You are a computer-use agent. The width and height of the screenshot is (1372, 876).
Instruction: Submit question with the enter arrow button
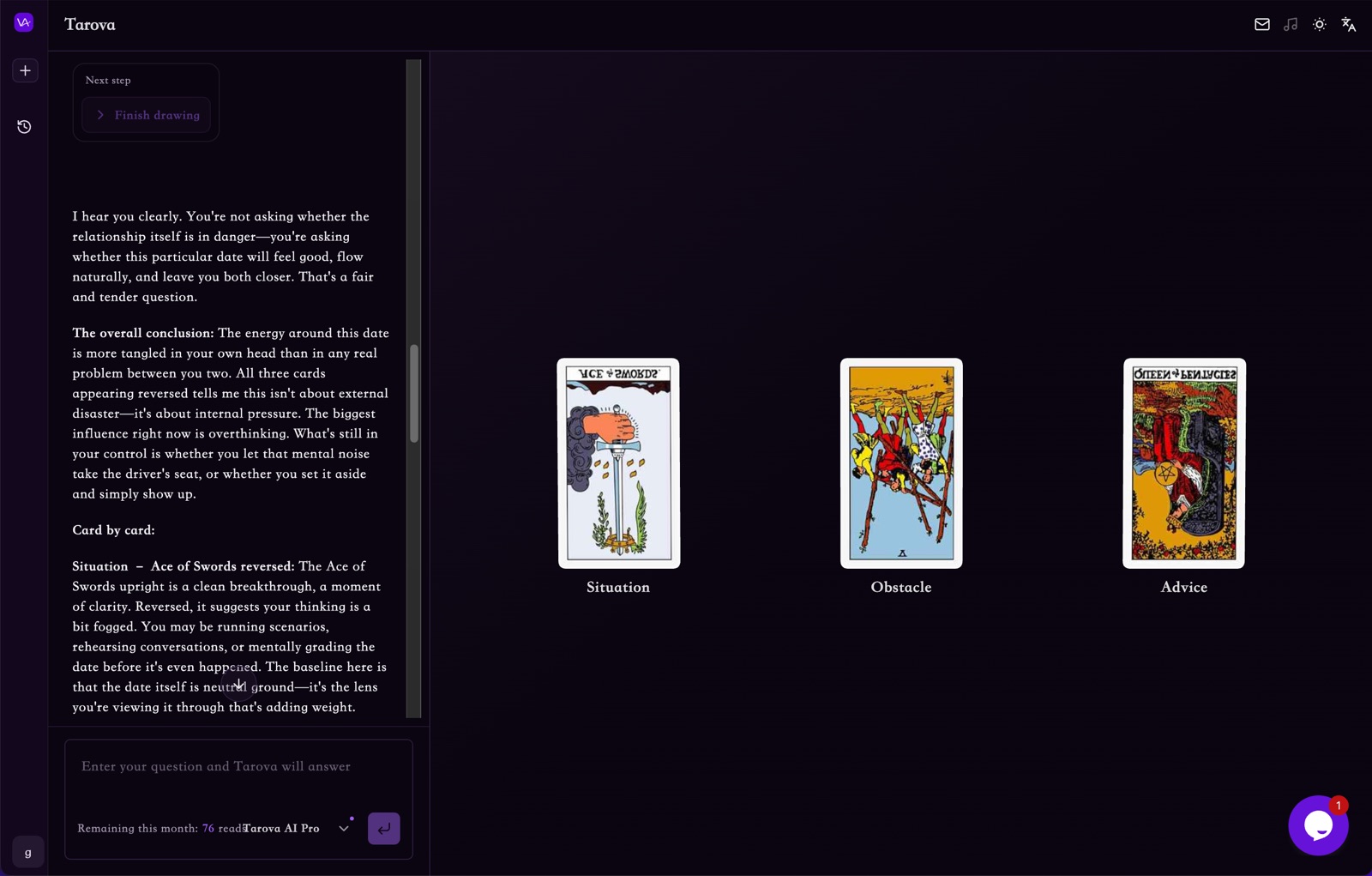pyautogui.click(x=384, y=829)
